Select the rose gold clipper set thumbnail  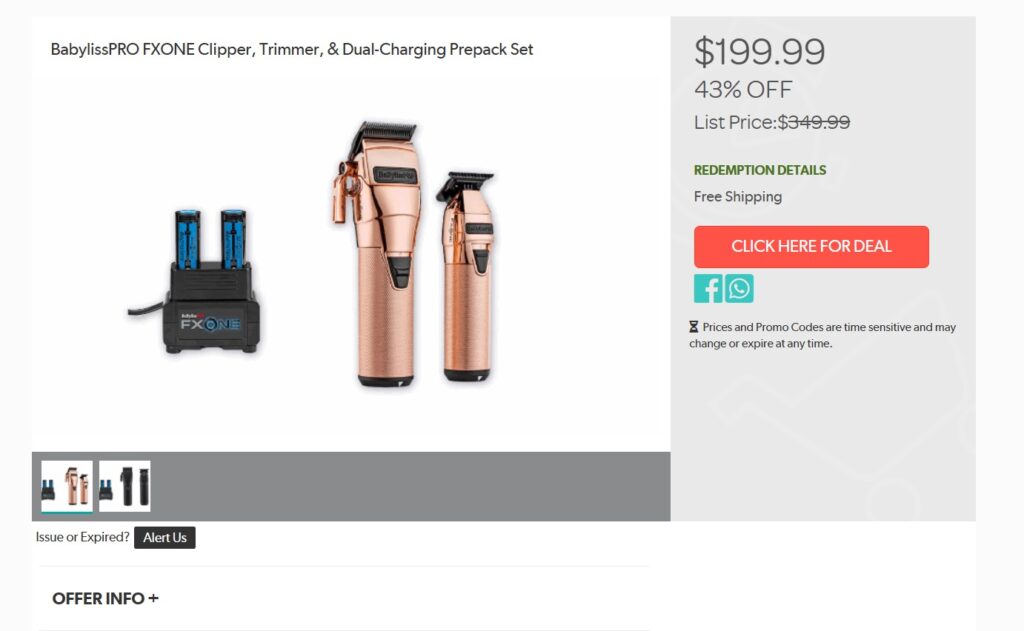tap(67, 486)
